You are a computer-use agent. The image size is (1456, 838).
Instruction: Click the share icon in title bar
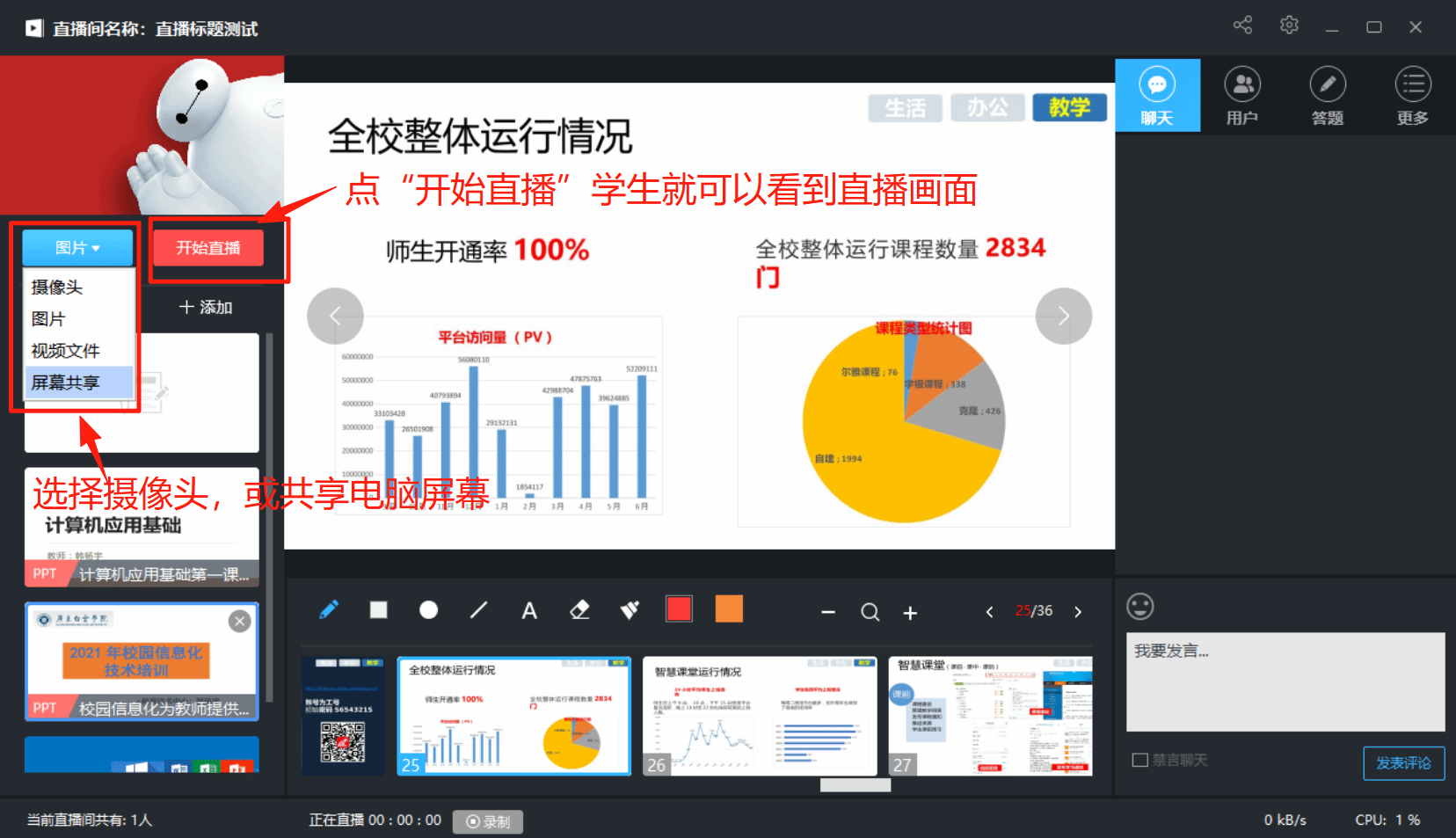(1242, 26)
